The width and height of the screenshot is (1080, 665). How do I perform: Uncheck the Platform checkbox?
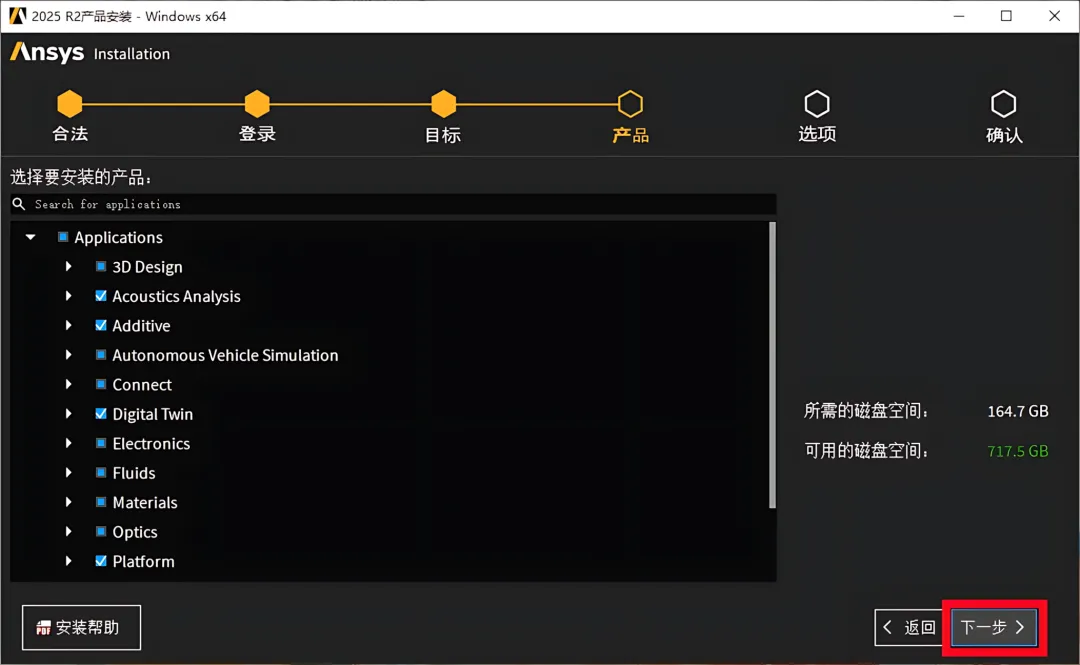pos(101,561)
